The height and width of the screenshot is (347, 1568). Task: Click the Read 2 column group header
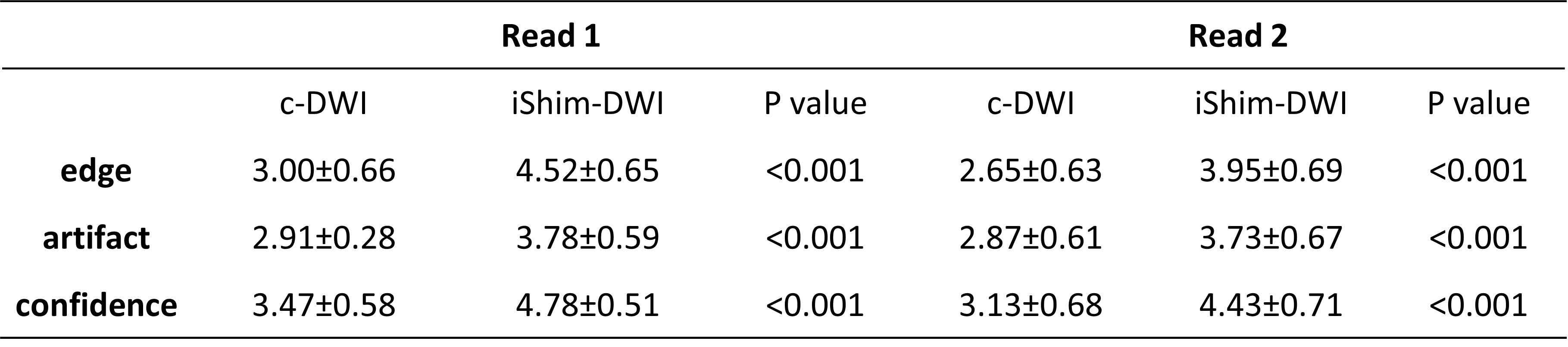pyautogui.click(x=1237, y=37)
